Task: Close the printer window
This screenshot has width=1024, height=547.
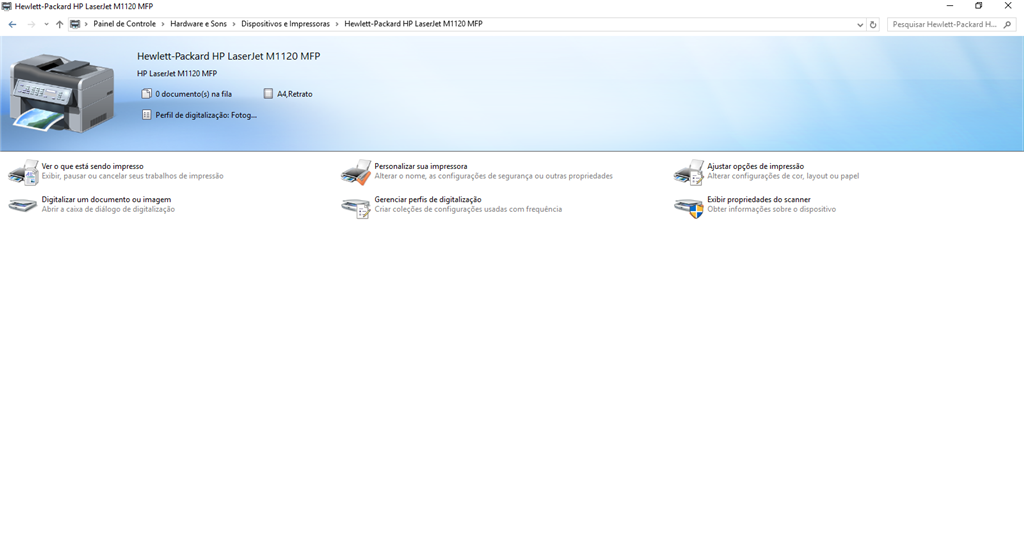Action: point(1008,6)
